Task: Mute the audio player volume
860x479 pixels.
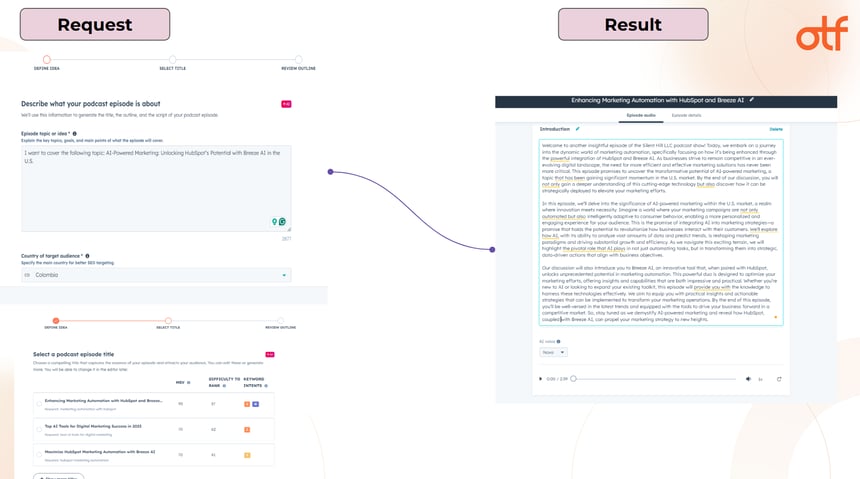Action: (x=748, y=379)
